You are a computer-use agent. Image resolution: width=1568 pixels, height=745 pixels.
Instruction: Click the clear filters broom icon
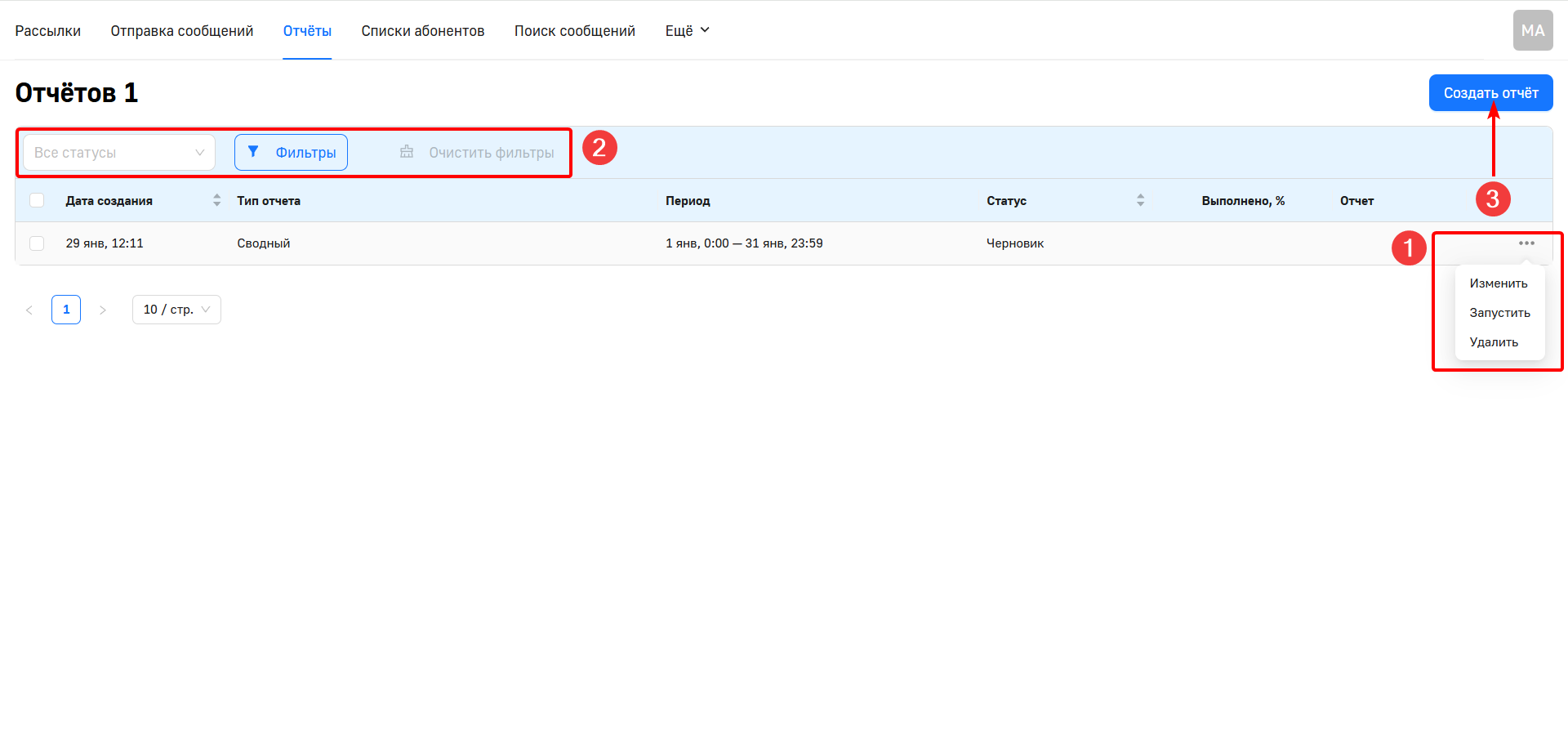point(407,152)
